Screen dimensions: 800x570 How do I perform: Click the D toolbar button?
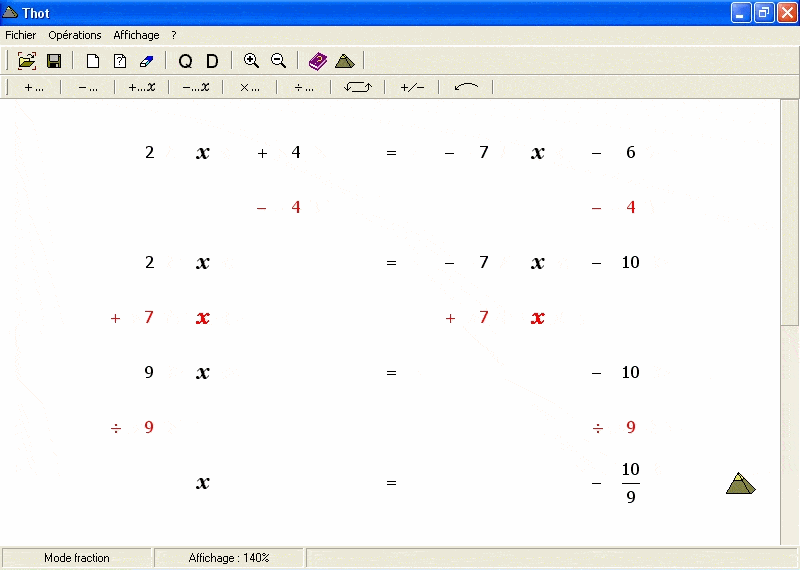[x=212, y=61]
